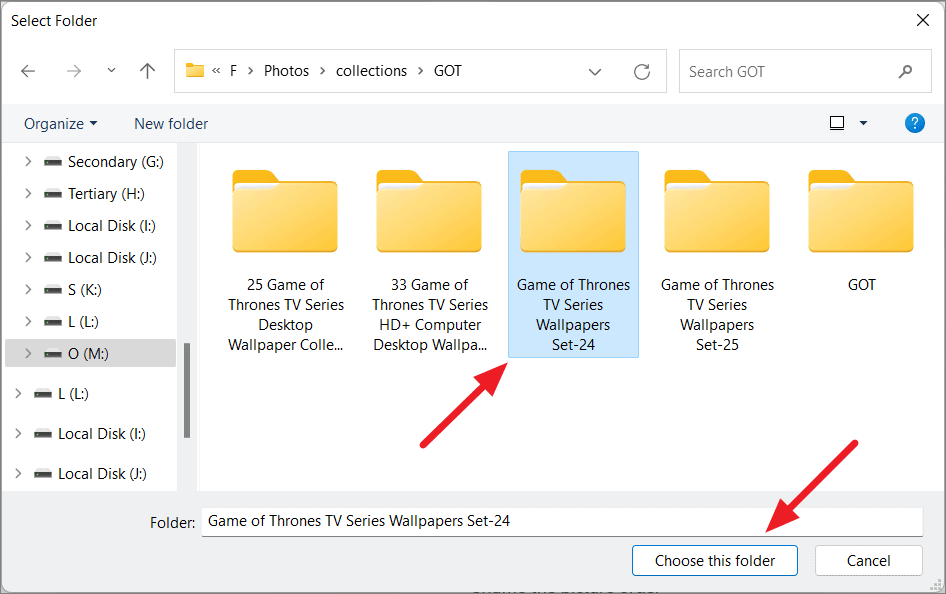Open the recent locations chevron
This screenshot has width=946, height=594.
point(111,71)
